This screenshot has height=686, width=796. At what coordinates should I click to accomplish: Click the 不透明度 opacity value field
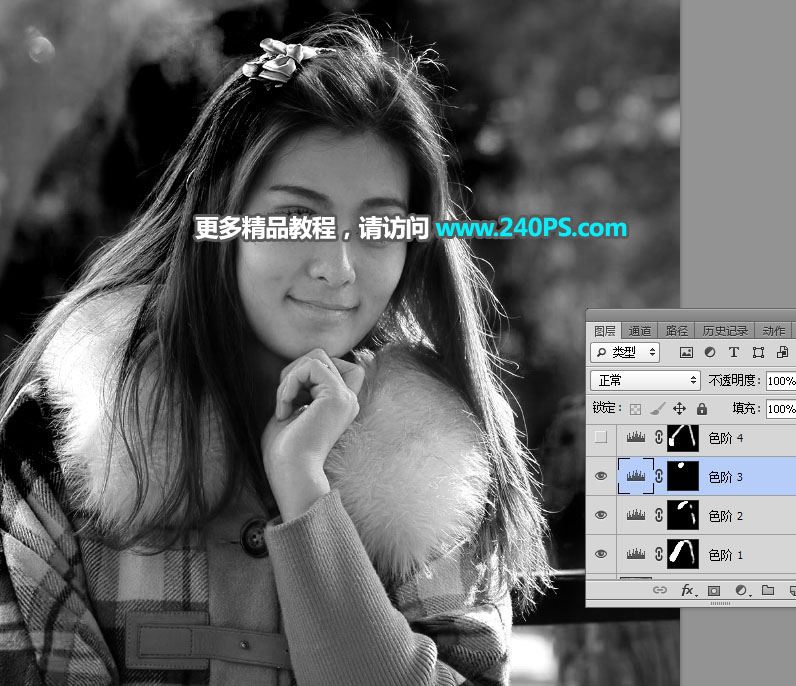point(781,381)
